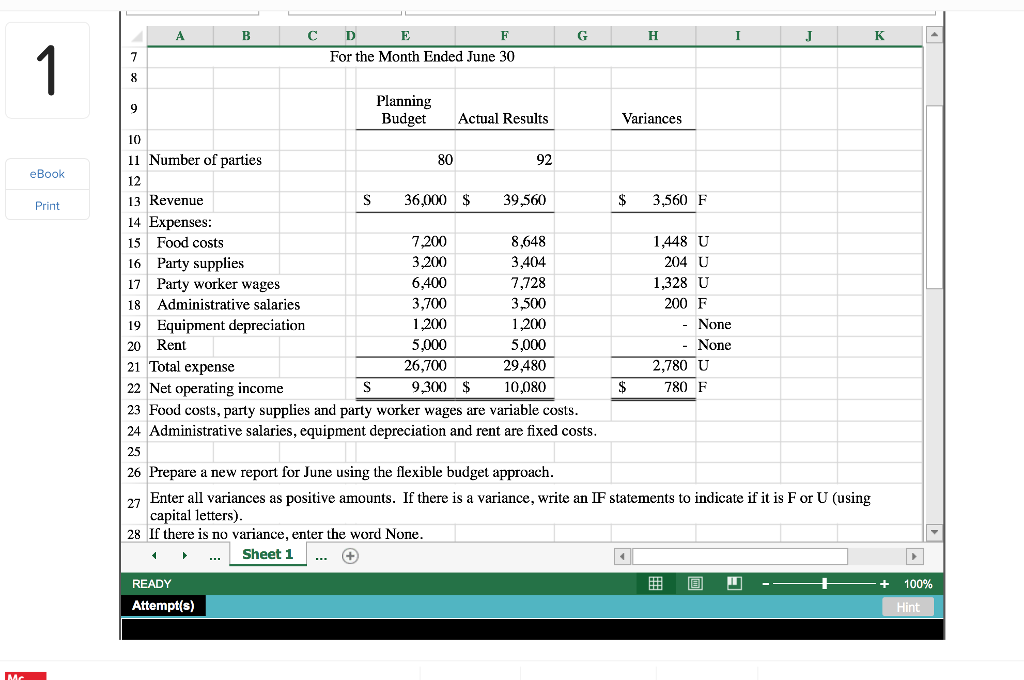The image size is (1024, 680).
Task: Click the 100% zoom level indicator
Action: (918, 583)
